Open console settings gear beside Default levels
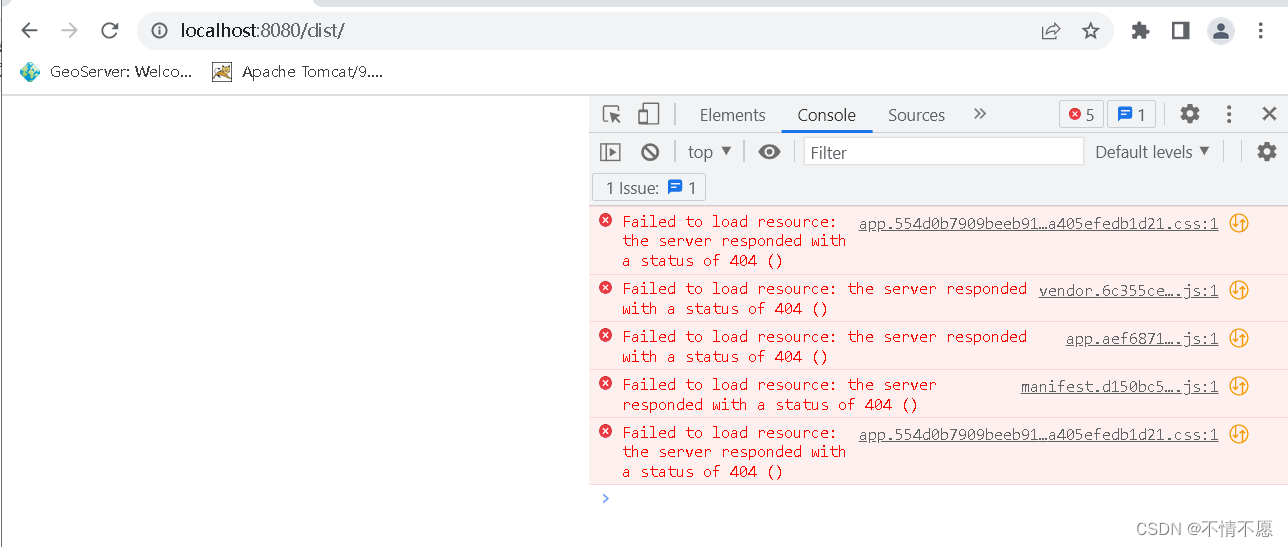Image resolution: width=1288 pixels, height=547 pixels. (x=1266, y=152)
